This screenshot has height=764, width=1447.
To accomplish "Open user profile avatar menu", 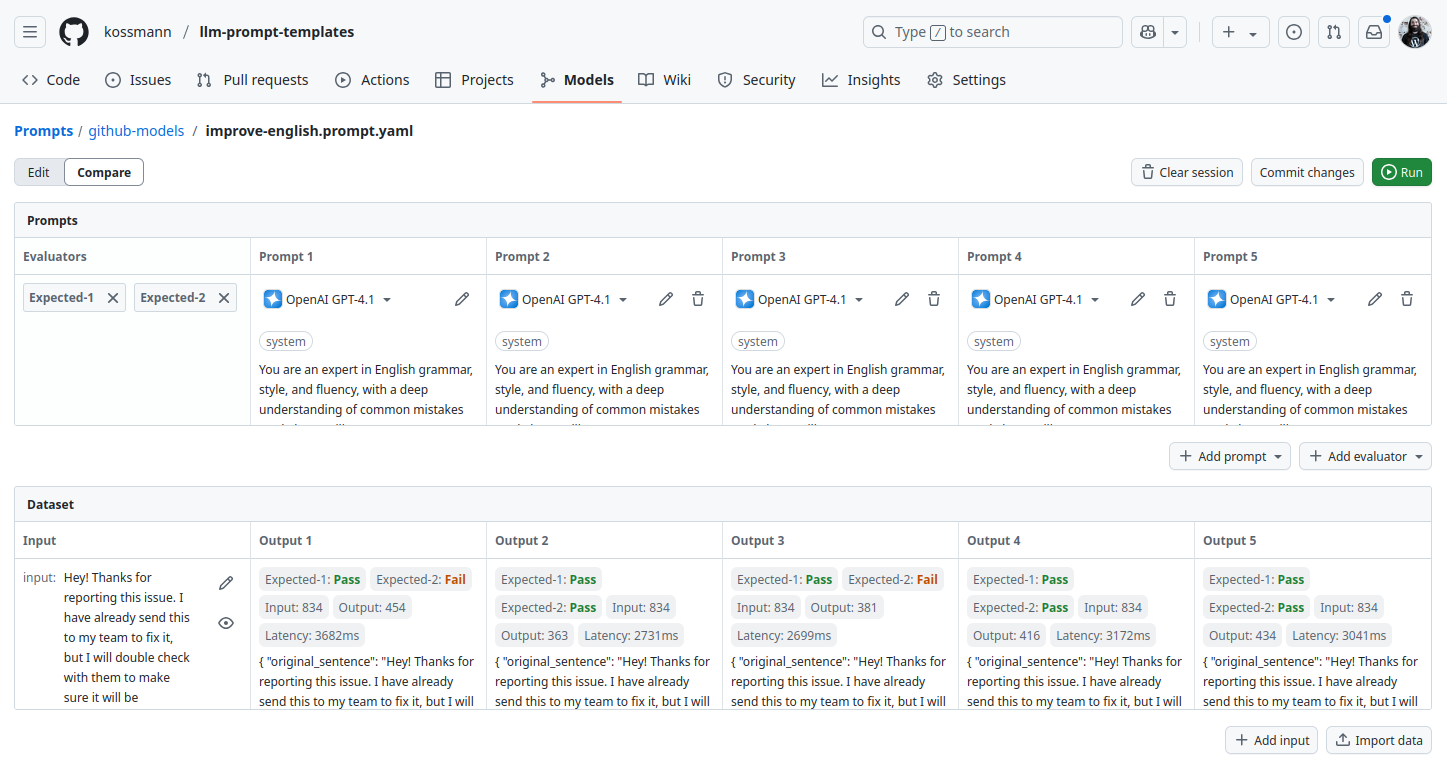I will click(1415, 32).
